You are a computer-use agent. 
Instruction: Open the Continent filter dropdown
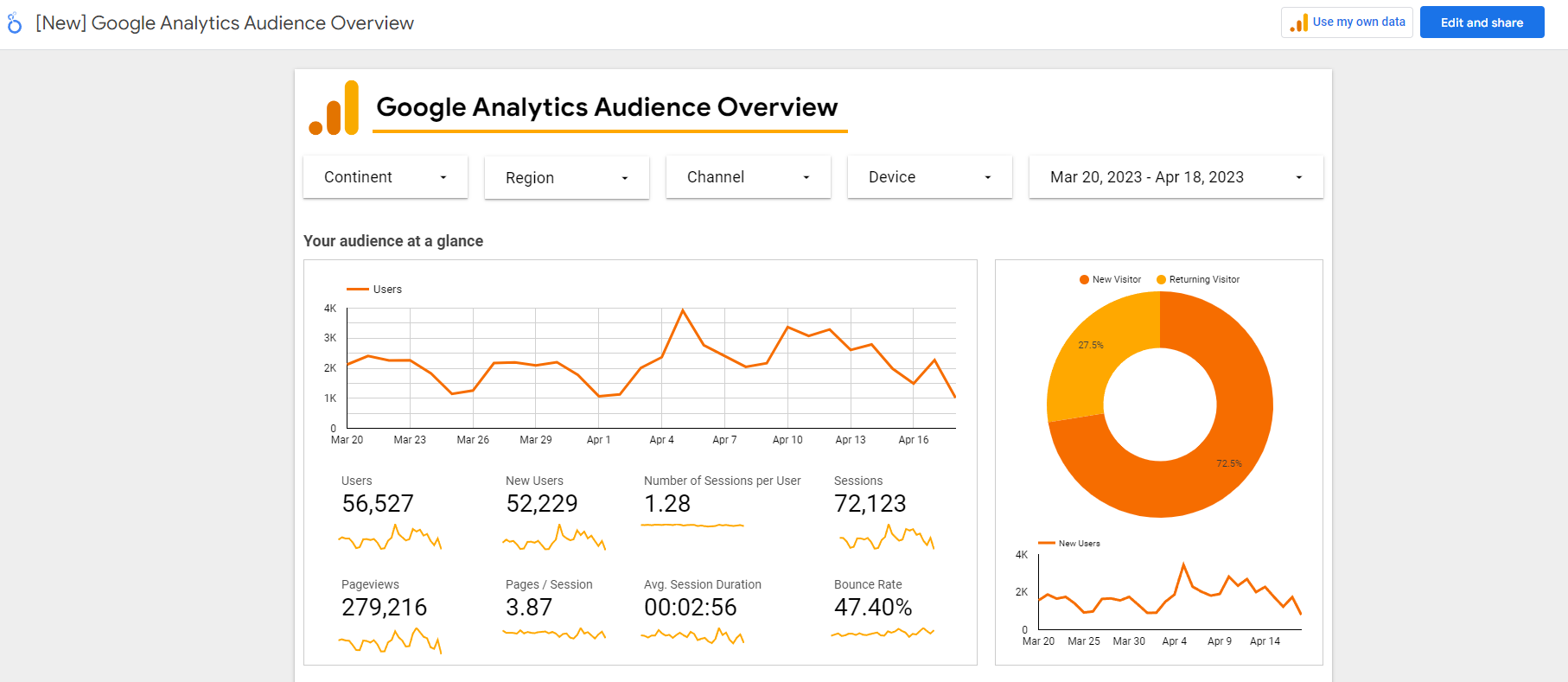[x=386, y=177]
